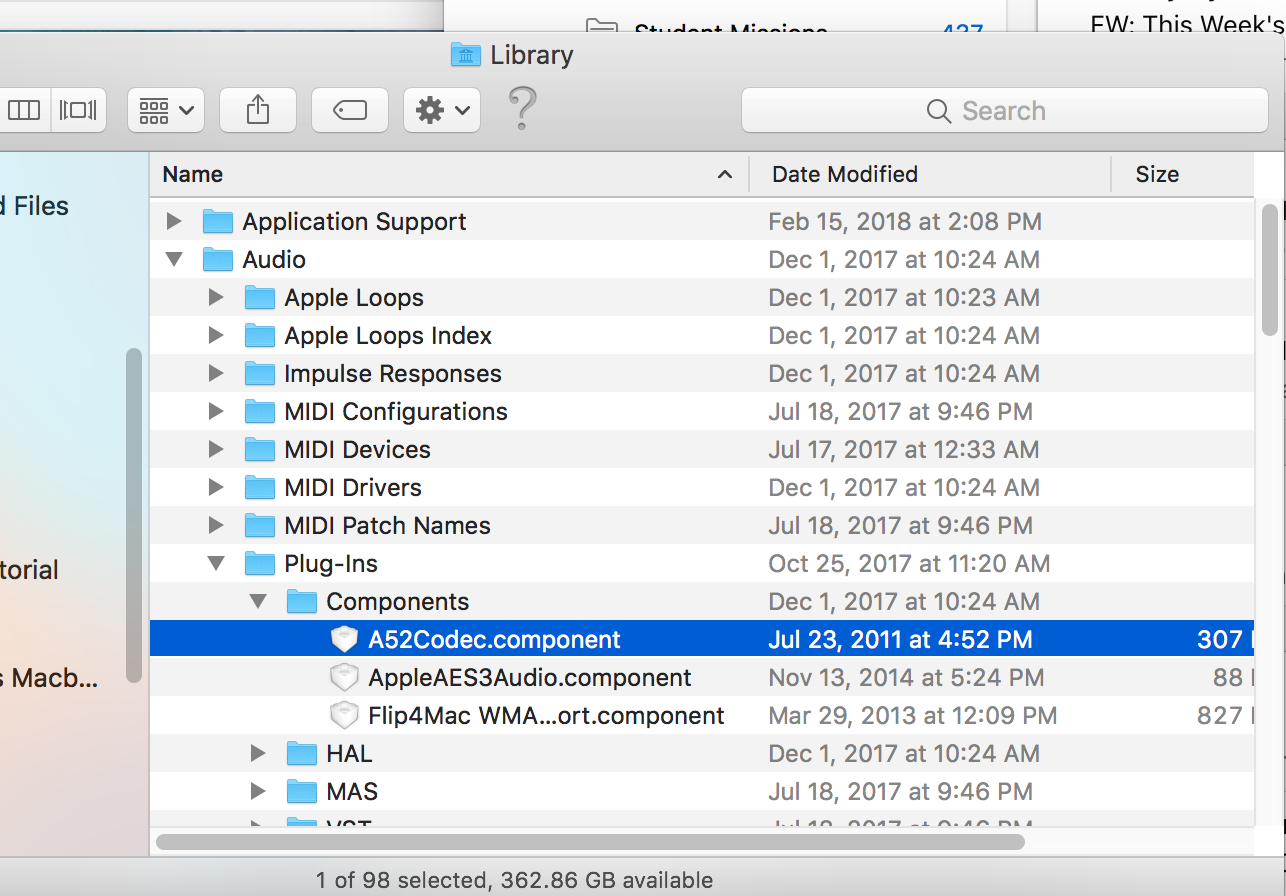
Task: Collapse the Audio folder
Action: pyautogui.click(x=173, y=259)
